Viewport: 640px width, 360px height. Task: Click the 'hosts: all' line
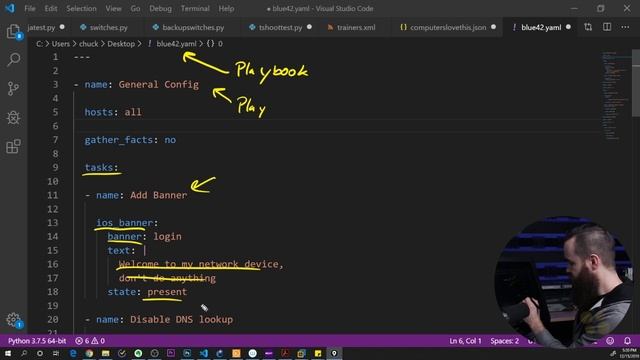[113, 112]
